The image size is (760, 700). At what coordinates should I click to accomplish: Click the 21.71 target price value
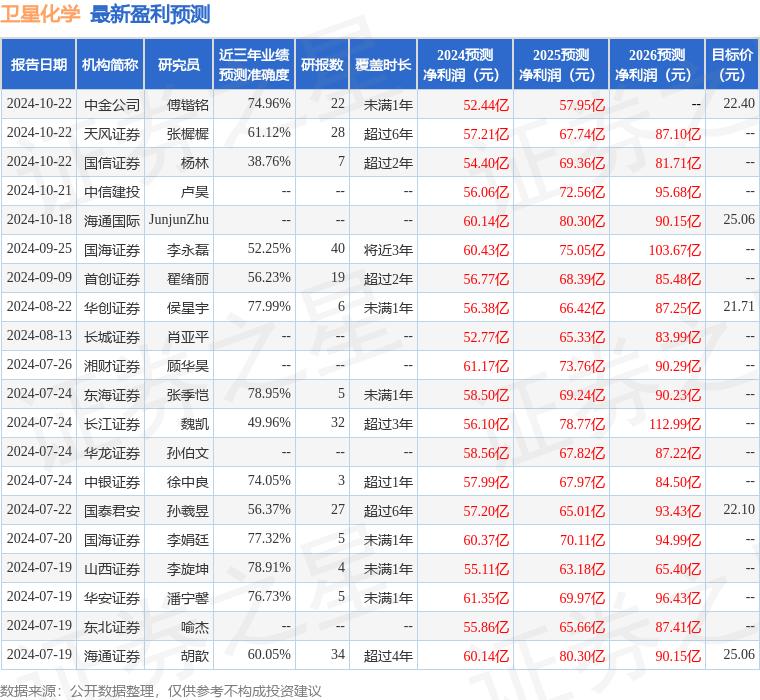coord(739,306)
